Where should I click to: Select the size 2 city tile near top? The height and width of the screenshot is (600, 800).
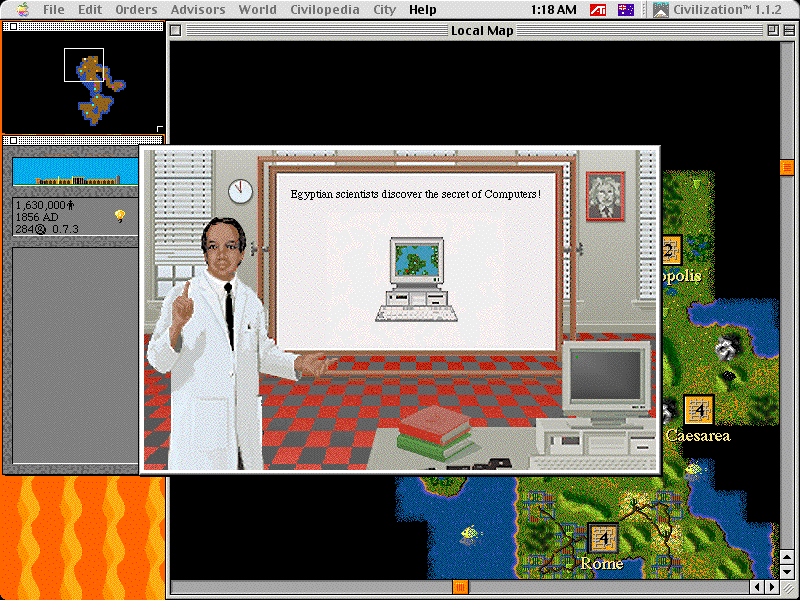[x=671, y=251]
